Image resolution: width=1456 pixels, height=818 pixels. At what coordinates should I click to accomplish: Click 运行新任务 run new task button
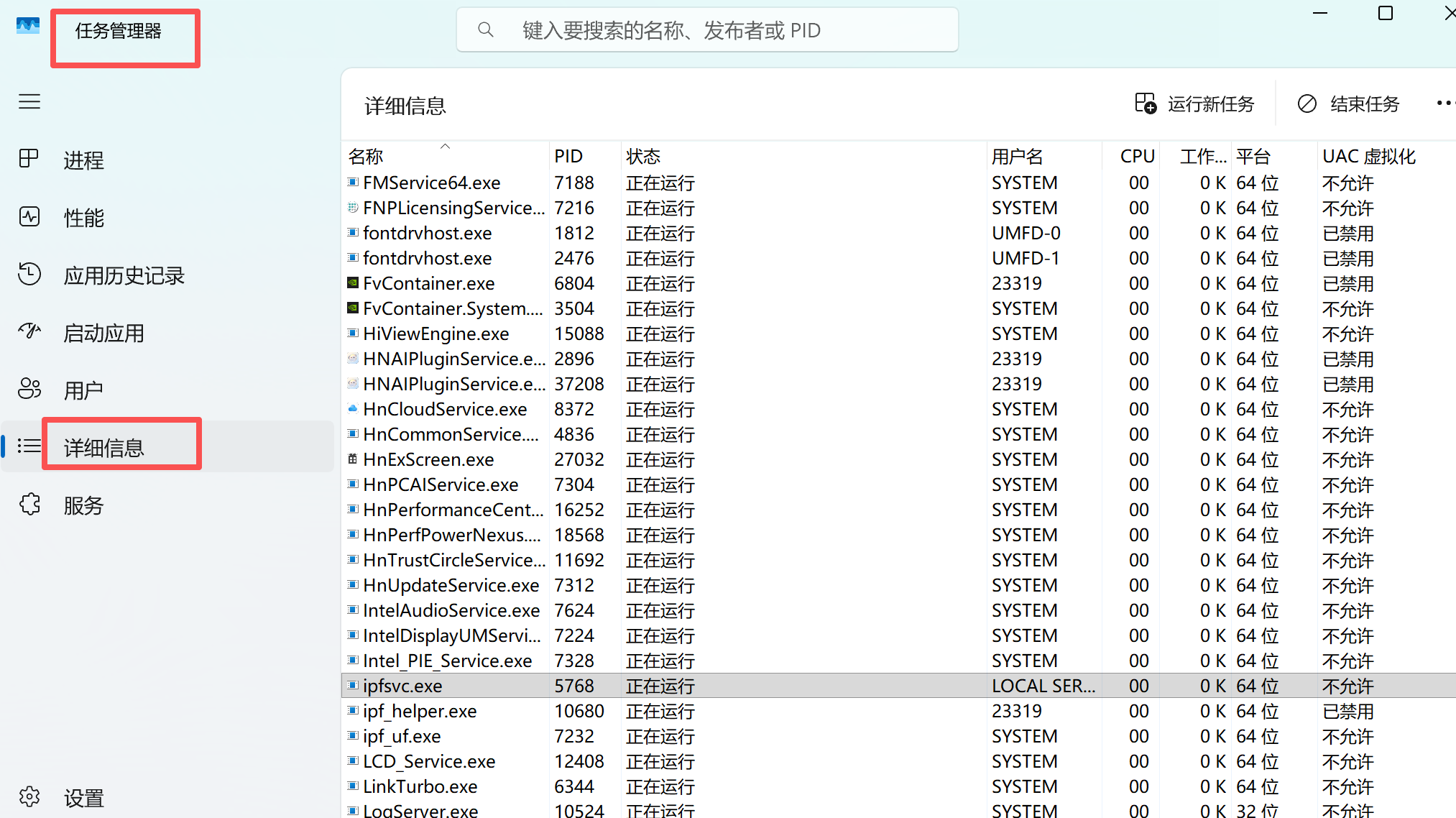[x=1194, y=104]
